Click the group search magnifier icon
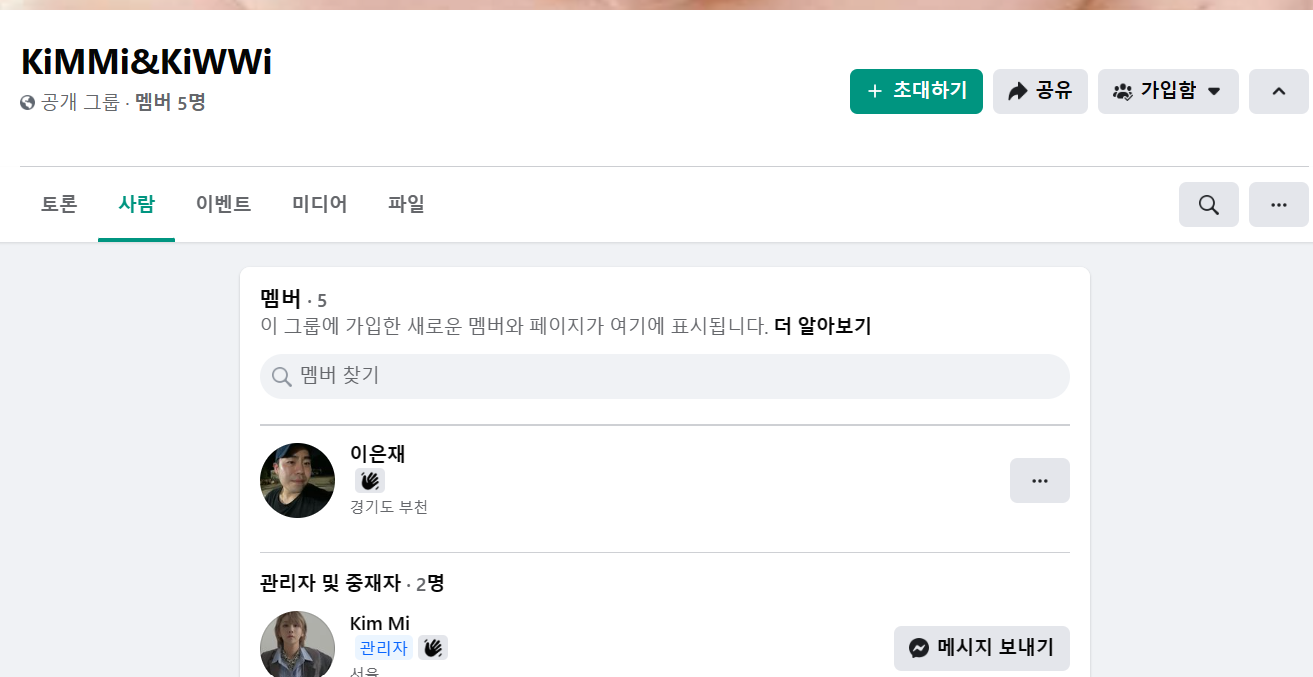Image resolution: width=1313 pixels, height=677 pixels. coord(1208,205)
